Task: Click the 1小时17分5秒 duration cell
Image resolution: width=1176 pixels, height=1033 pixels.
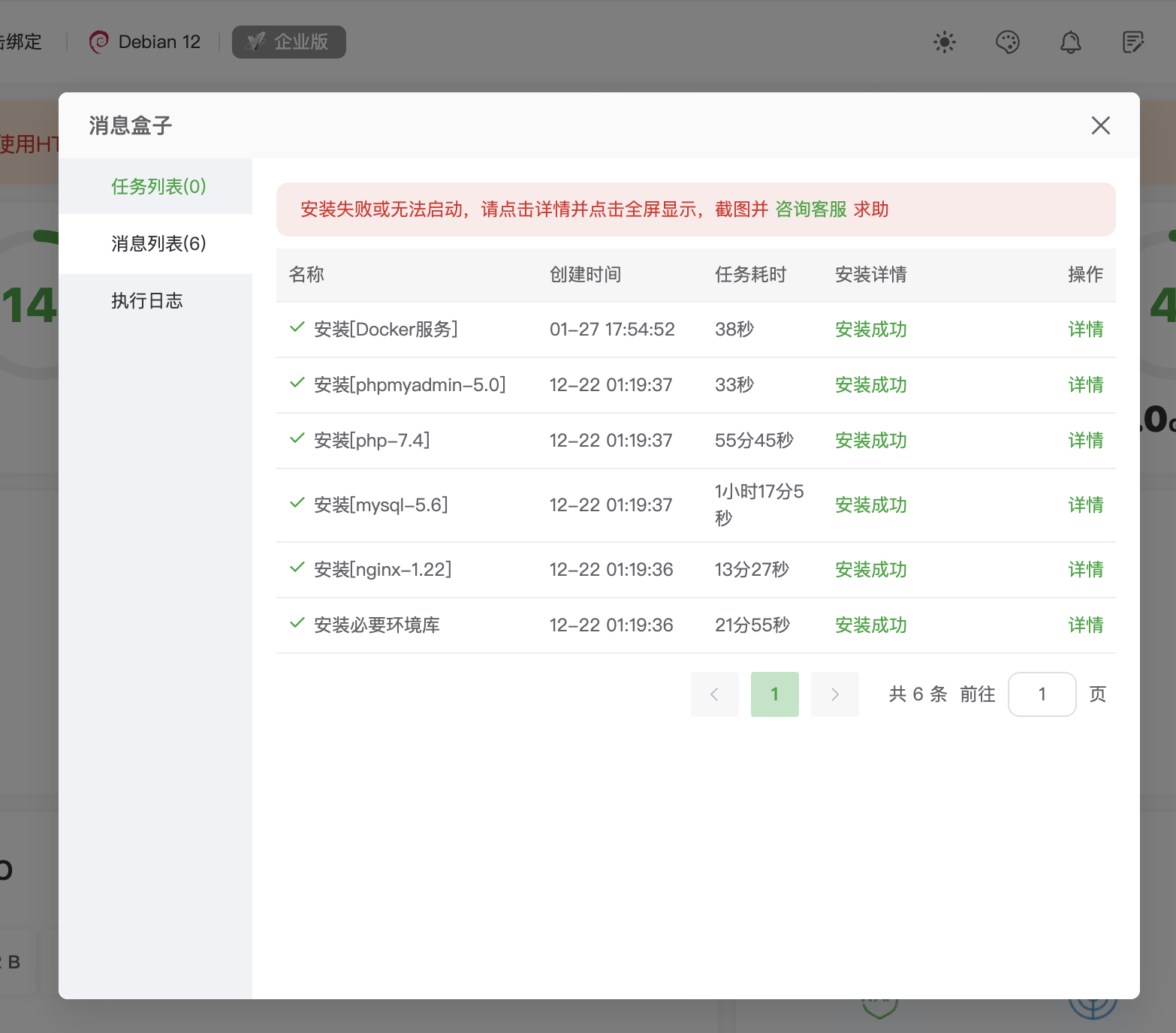Action: (759, 505)
